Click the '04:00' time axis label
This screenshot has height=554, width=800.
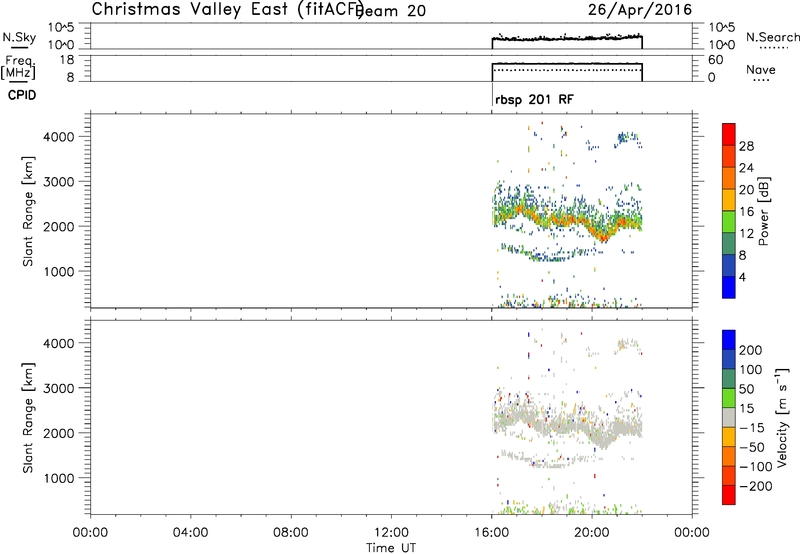190,533
